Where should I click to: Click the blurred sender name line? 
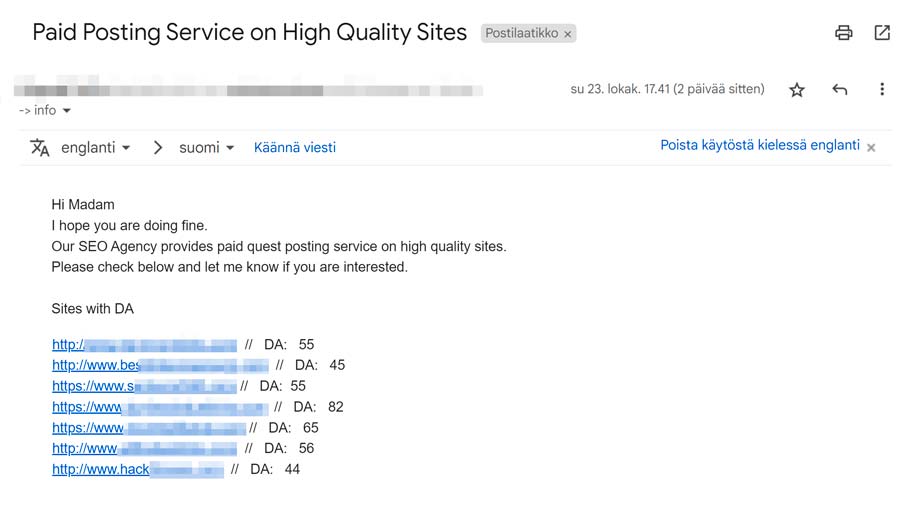point(248,90)
